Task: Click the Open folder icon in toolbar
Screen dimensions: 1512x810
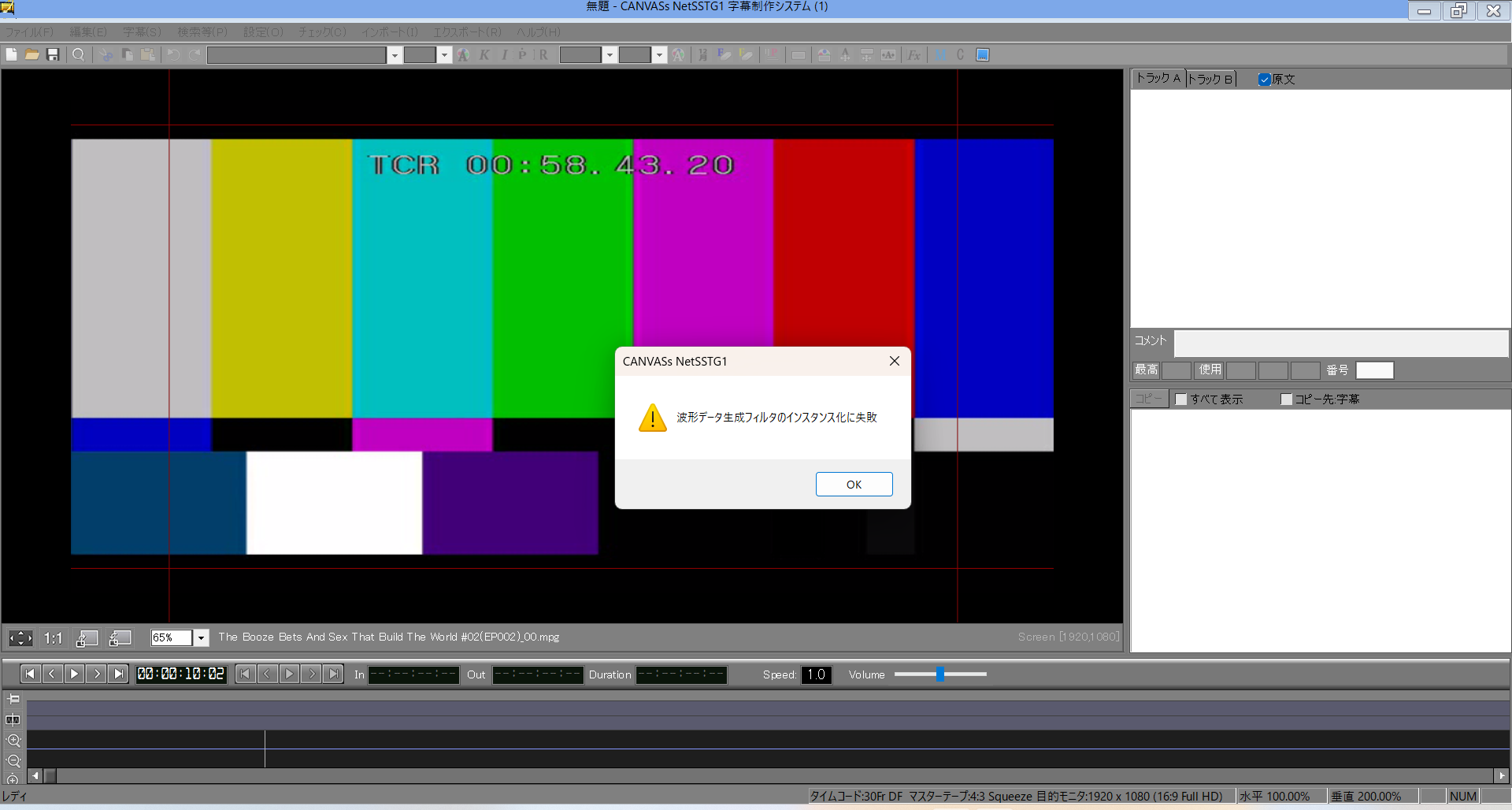Action: pos(32,54)
